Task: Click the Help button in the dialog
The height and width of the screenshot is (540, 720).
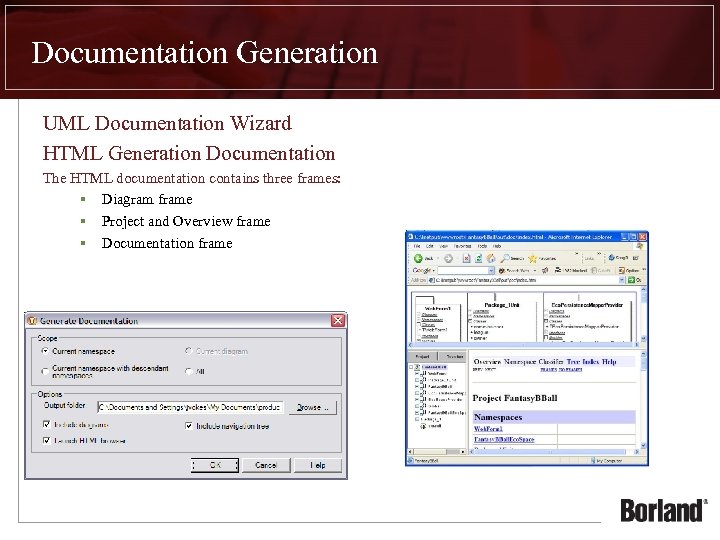Action: click(318, 465)
